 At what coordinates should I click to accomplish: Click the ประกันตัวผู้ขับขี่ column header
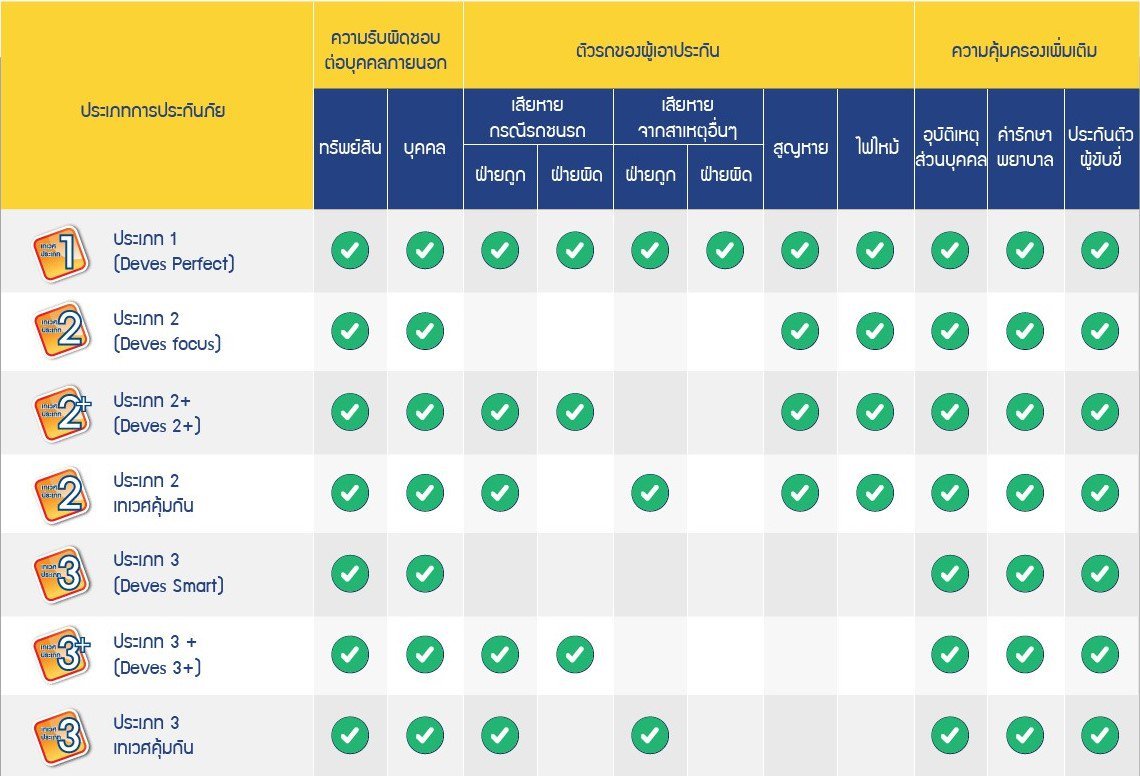pyautogui.click(x=1101, y=149)
